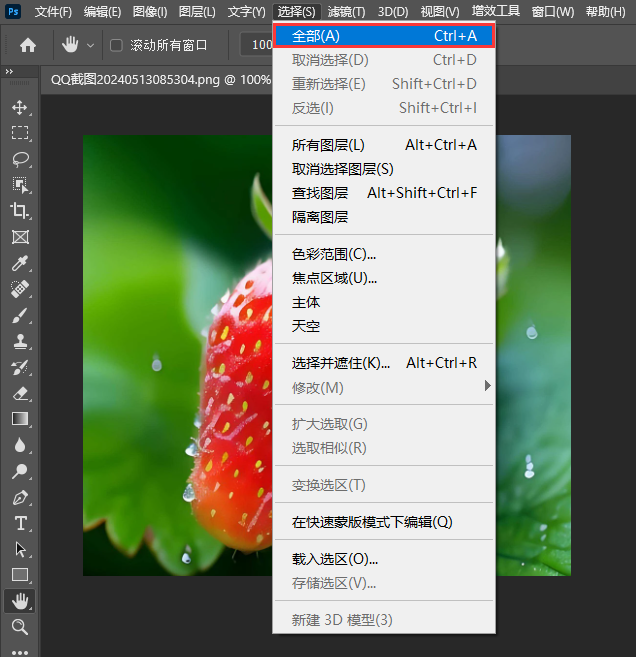Select the Spot Healing Brush tool
636x657 pixels.
[20, 289]
